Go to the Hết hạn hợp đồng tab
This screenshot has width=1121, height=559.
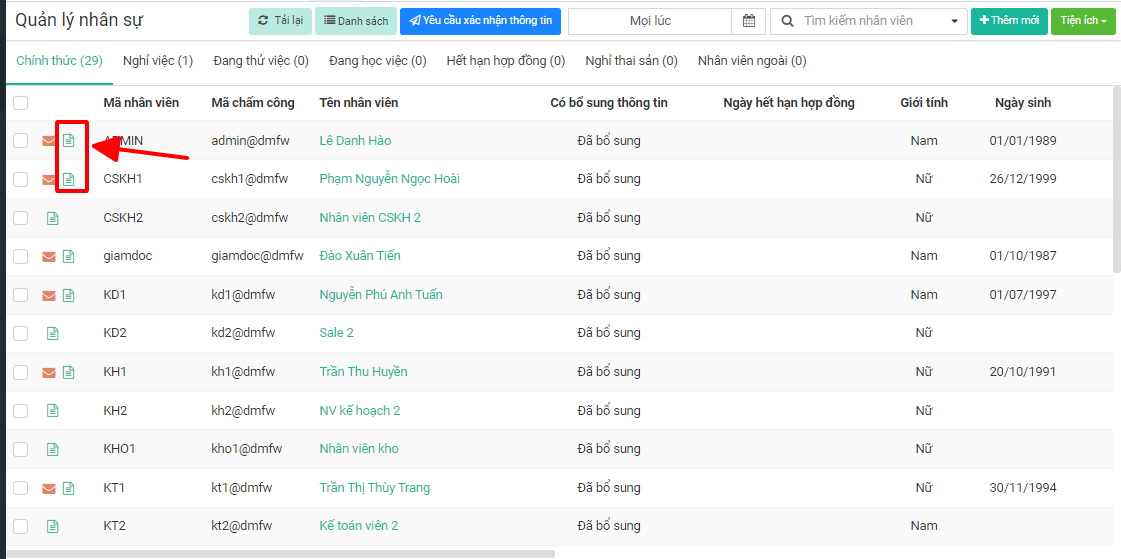pos(505,61)
